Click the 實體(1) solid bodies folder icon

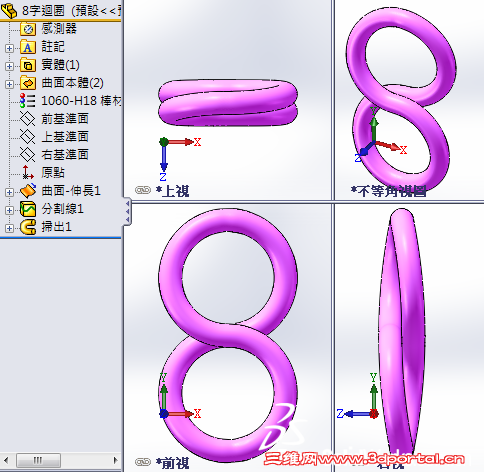point(28,65)
